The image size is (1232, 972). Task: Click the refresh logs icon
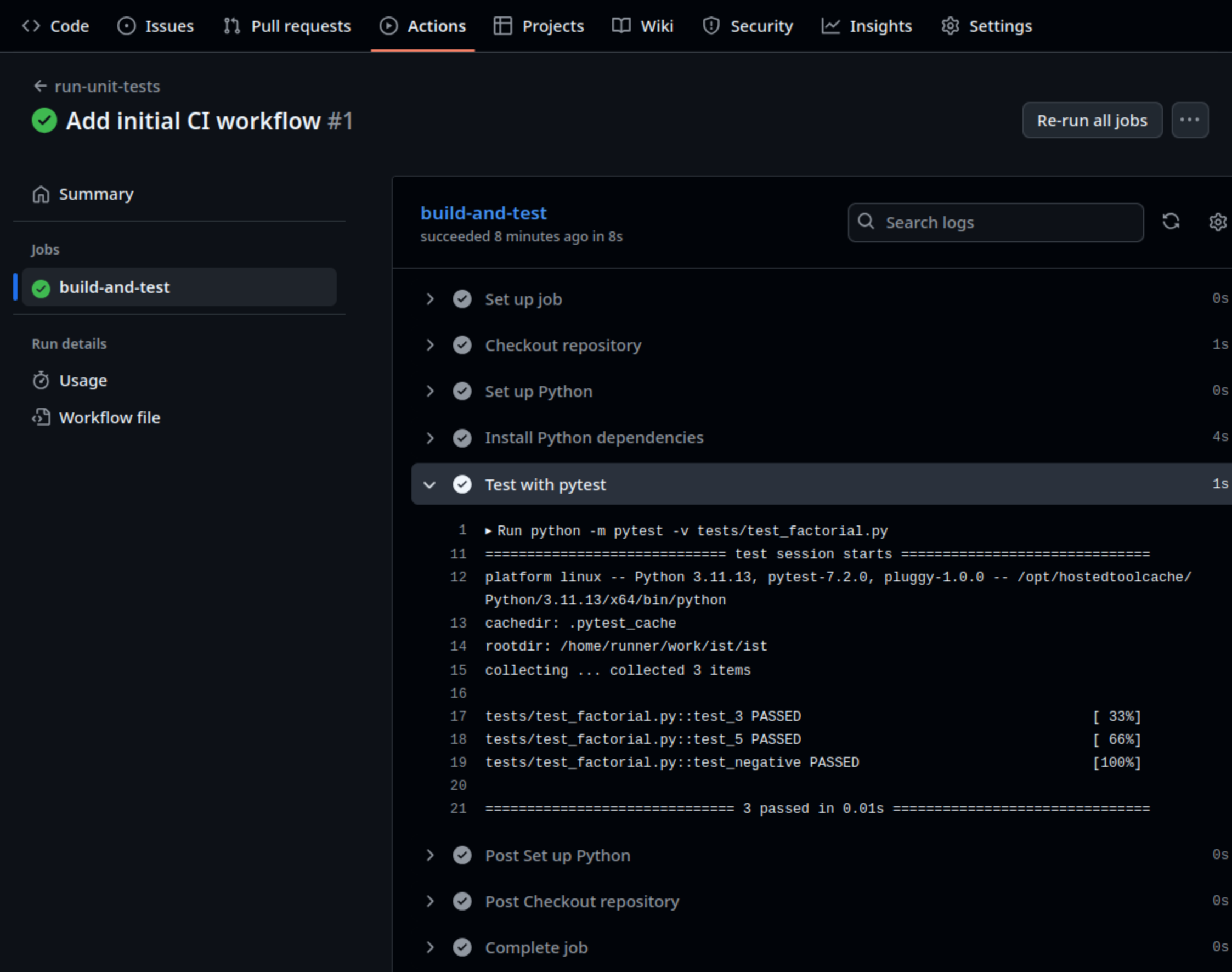[1171, 222]
